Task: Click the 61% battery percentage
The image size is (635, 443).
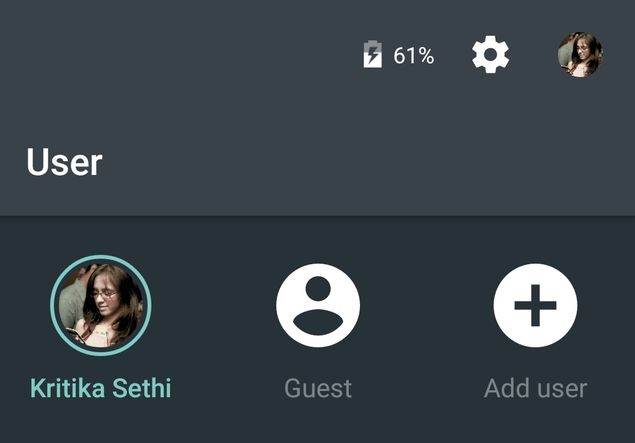Action: (413, 55)
